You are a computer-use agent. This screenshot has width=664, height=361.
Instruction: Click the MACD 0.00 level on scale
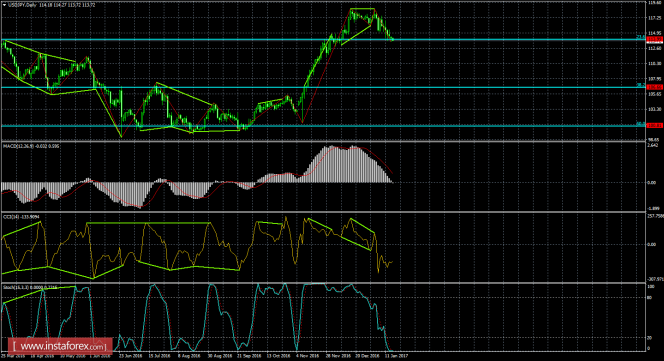[x=651, y=183]
